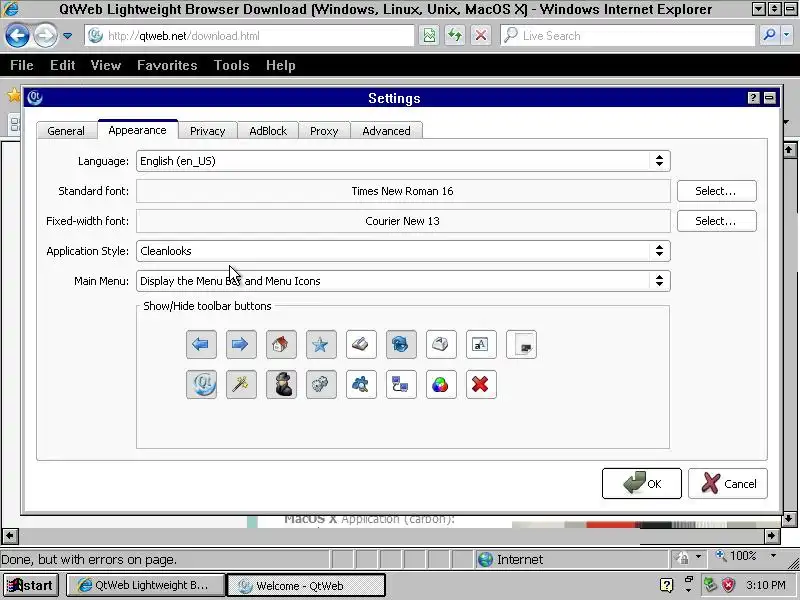
Task: Switch to the Privacy tab
Action: point(207,131)
